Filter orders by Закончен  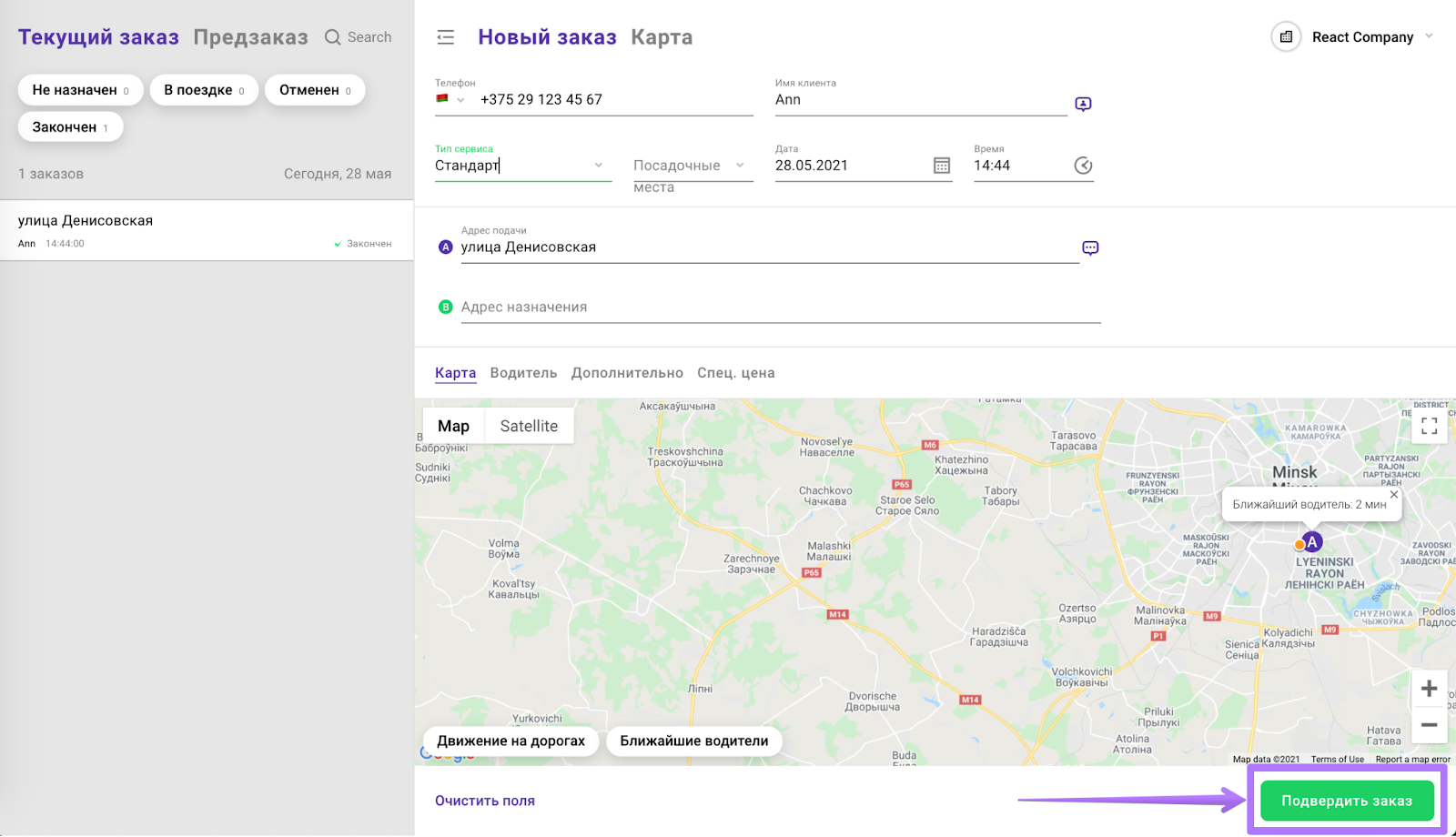point(70,127)
